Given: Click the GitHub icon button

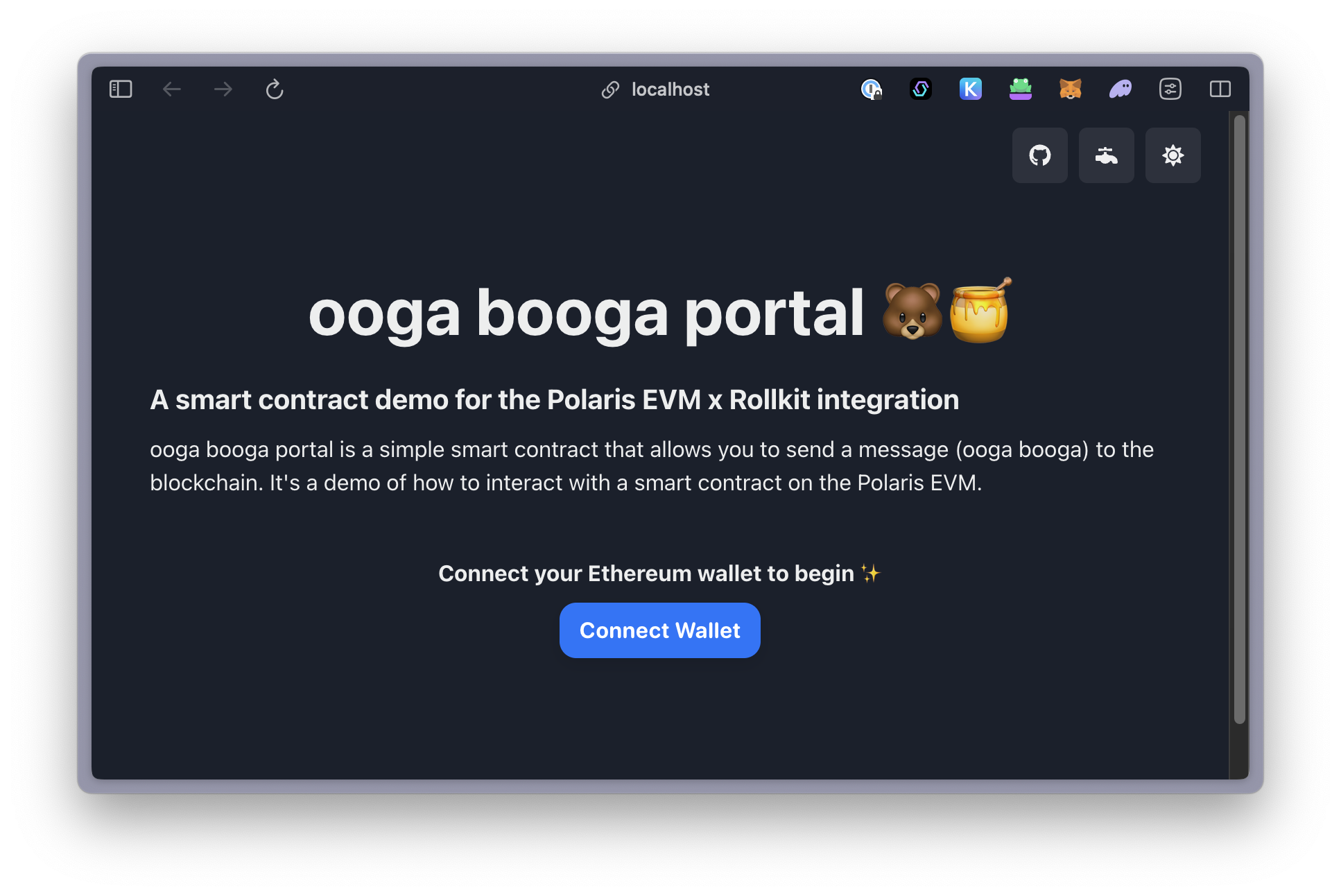Looking at the screenshot, I should coord(1040,156).
